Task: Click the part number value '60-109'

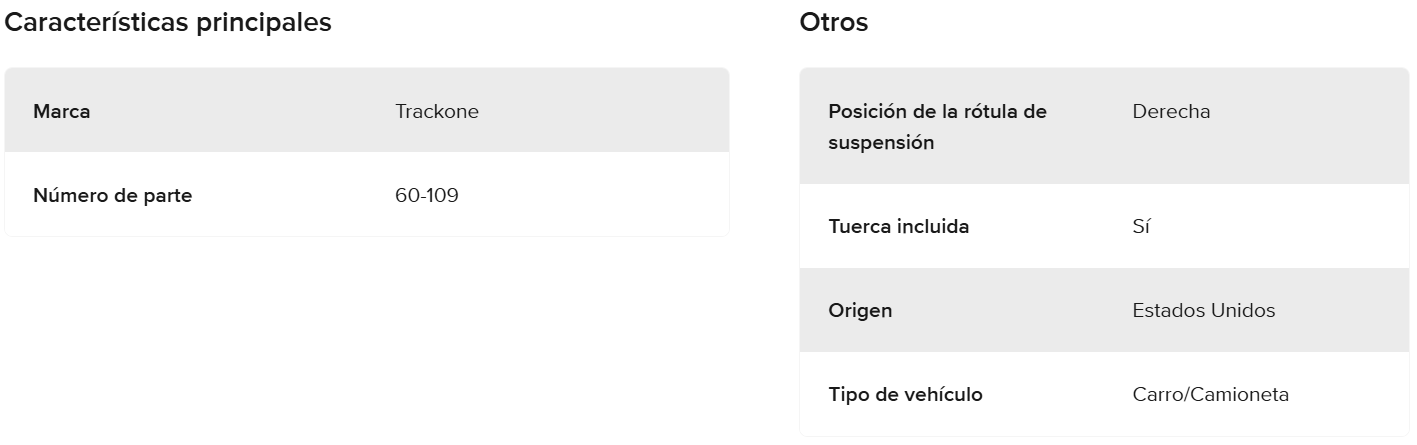Action: 427,196
